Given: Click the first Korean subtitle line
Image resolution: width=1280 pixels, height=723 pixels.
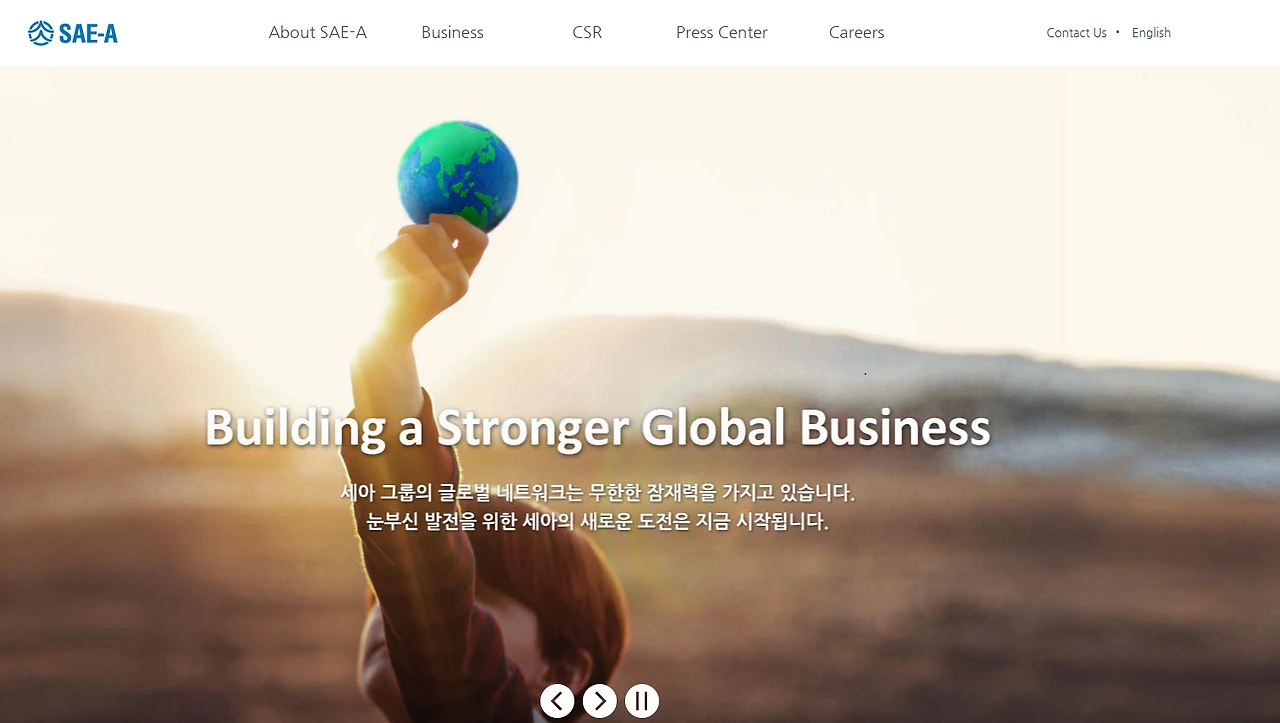Looking at the screenshot, I should [598, 492].
